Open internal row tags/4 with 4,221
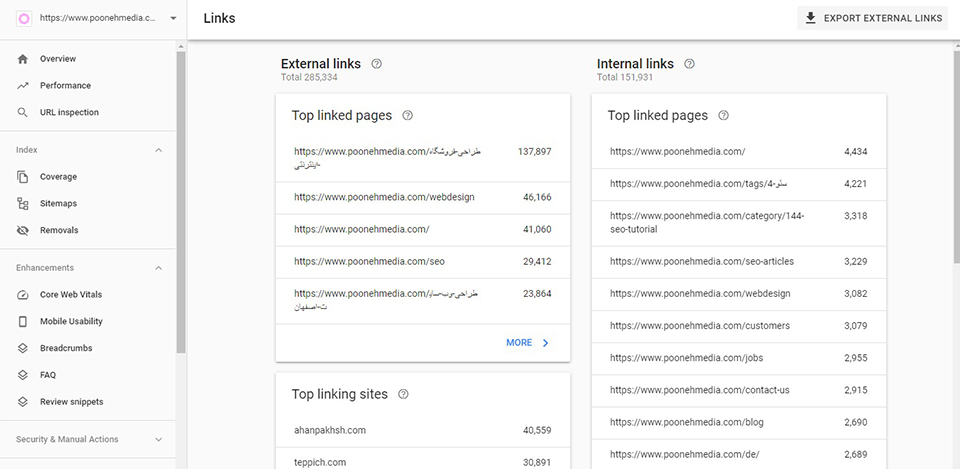Screen dimensions: 960x469 coord(739,184)
